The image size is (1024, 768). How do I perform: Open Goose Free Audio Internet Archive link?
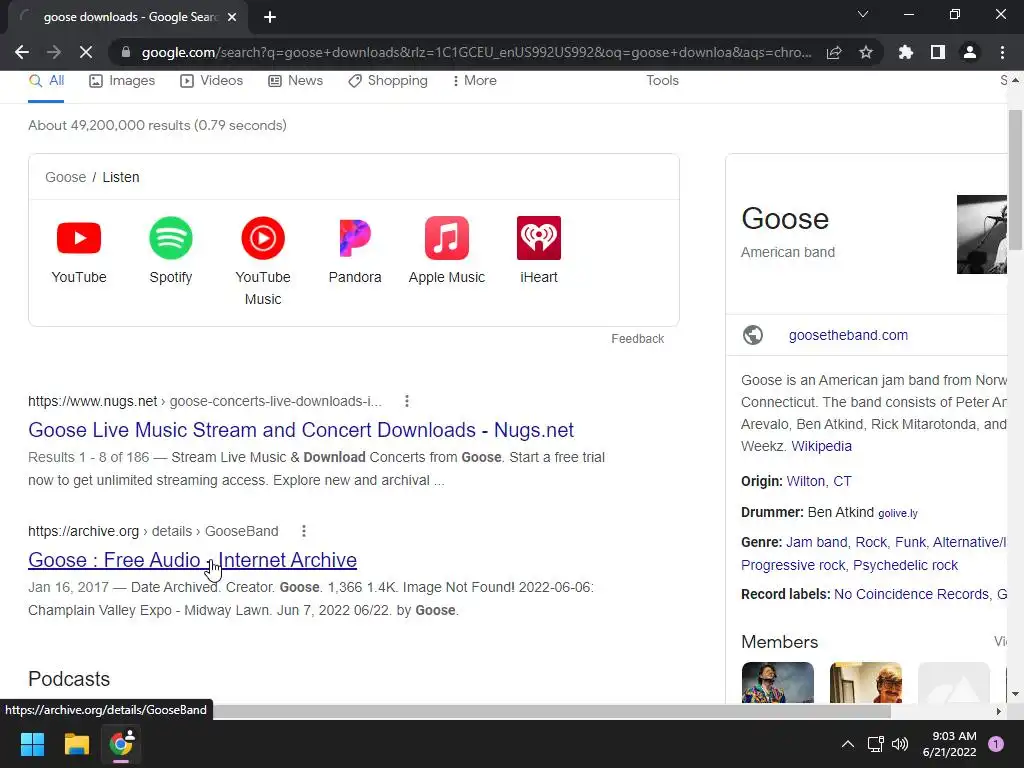pos(193,560)
